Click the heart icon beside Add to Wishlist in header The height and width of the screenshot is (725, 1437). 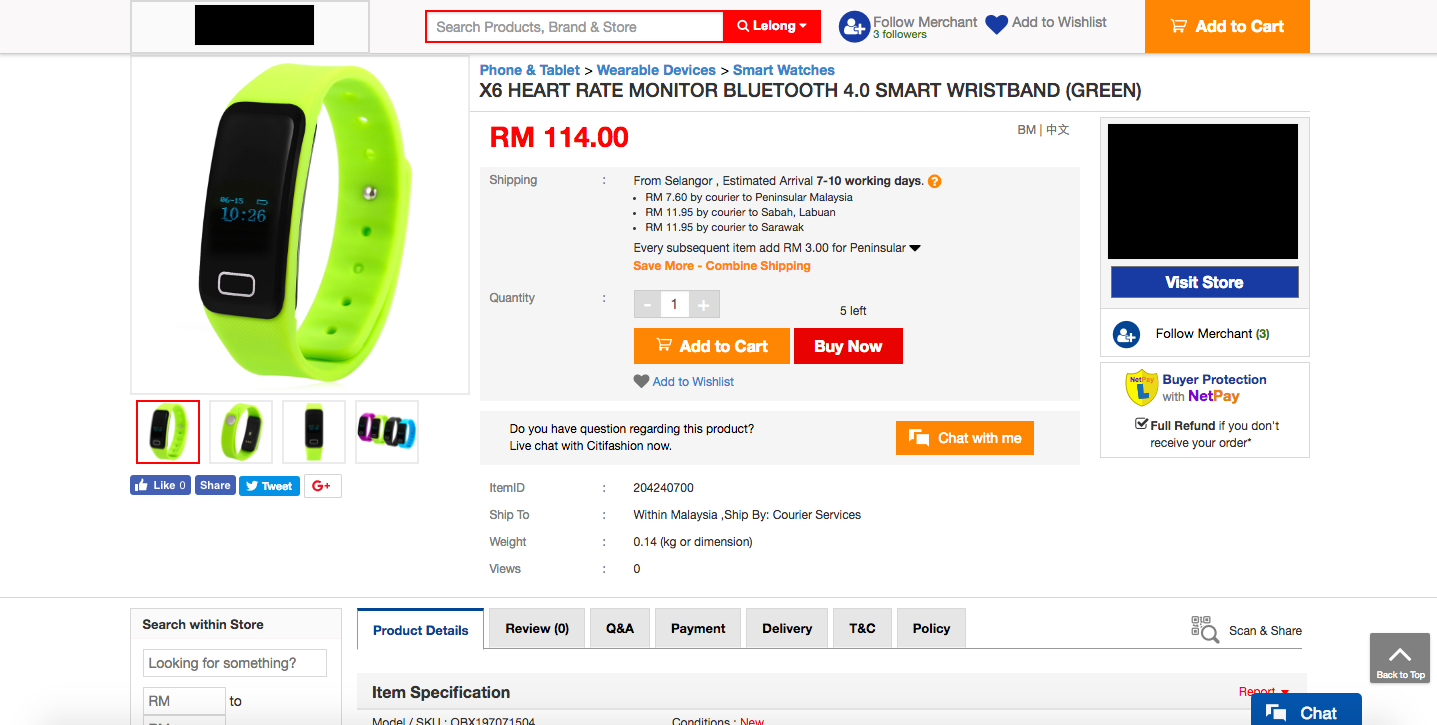click(996, 24)
